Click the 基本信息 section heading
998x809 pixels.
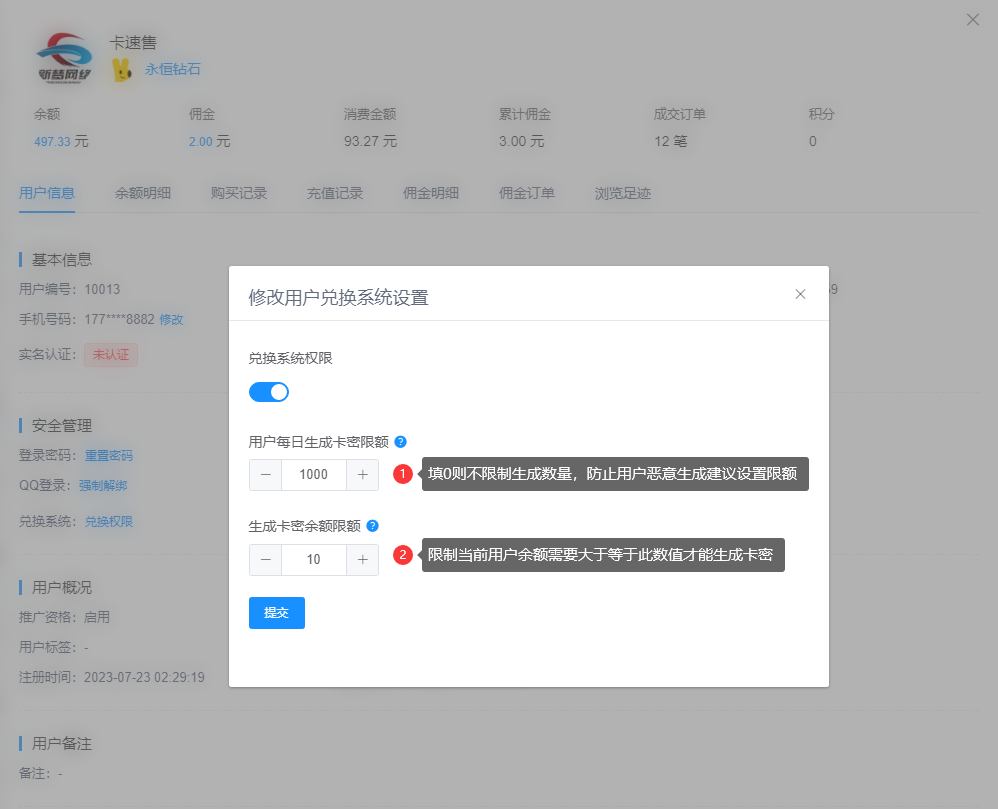coord(62,260)
